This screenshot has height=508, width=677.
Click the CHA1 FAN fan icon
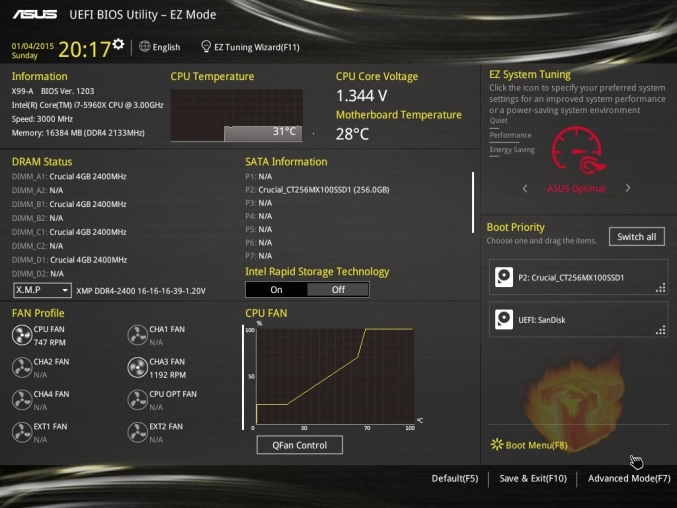[x=138, y=335]
